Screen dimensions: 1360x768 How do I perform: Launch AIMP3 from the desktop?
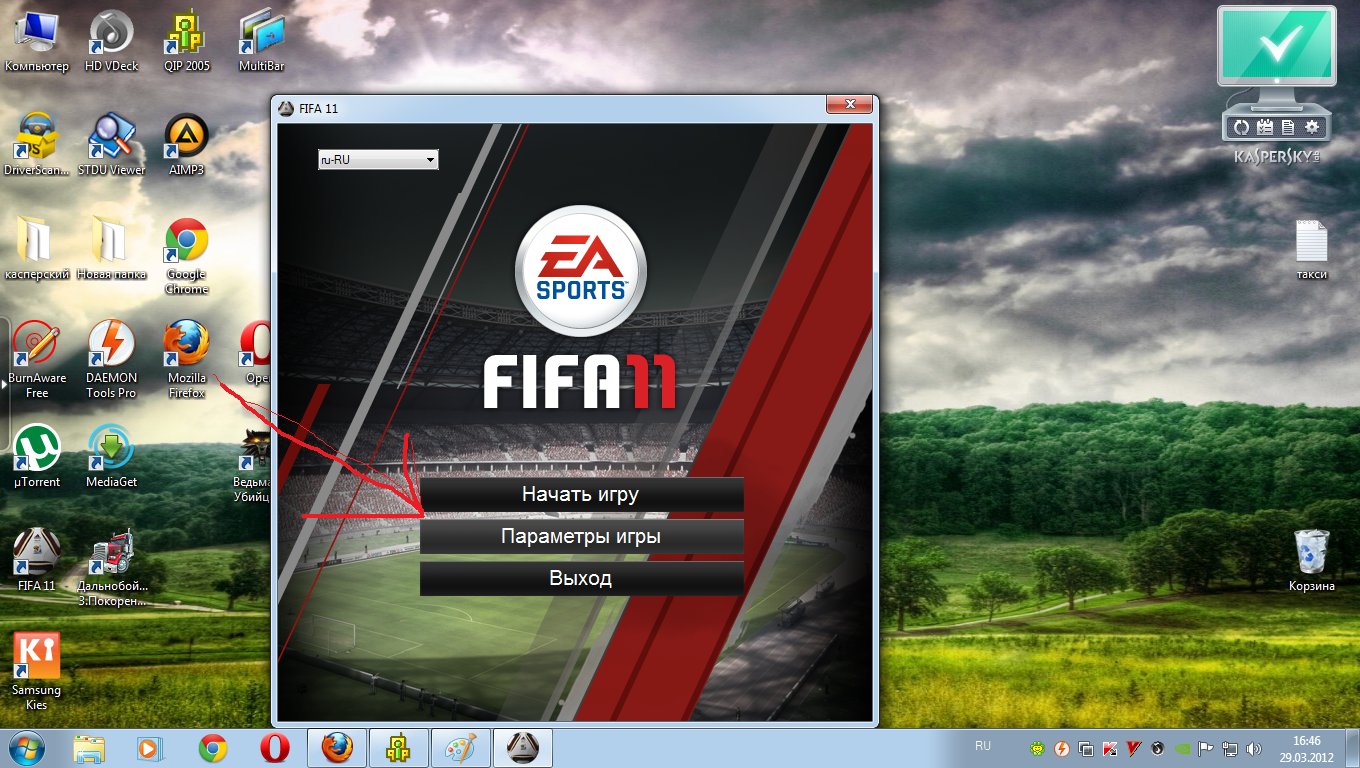pyautogui.click(x=187, y=145)
